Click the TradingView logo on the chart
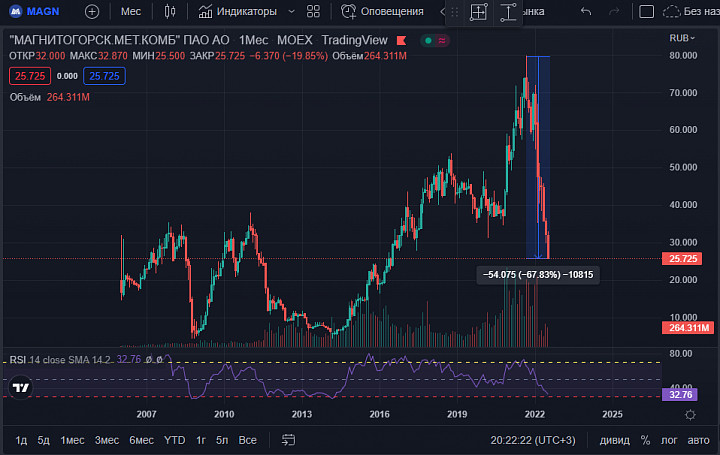720x455 pixels. pos(21,388)
